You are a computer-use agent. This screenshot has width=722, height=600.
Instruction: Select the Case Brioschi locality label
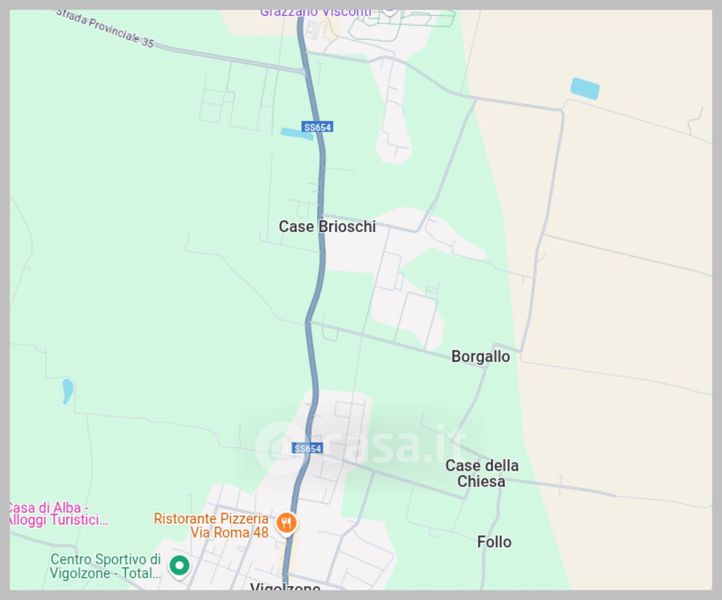[327, 226]
